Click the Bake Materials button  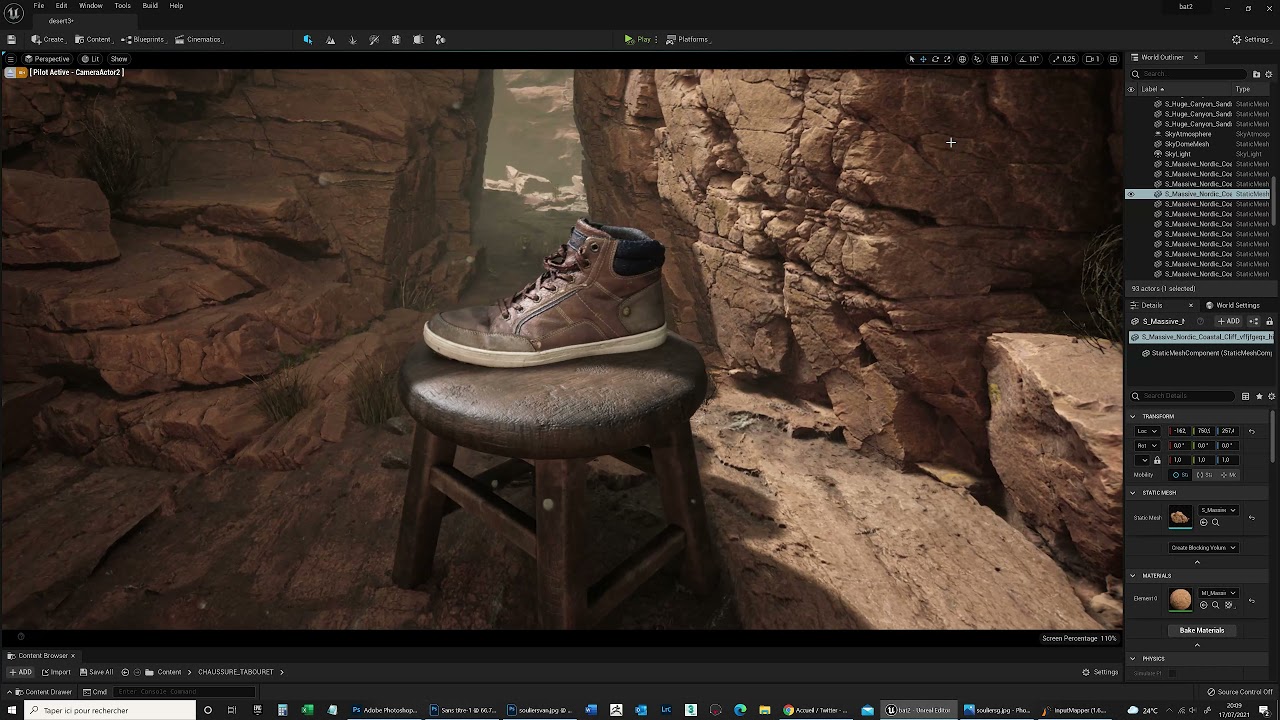pos(1201,631)
